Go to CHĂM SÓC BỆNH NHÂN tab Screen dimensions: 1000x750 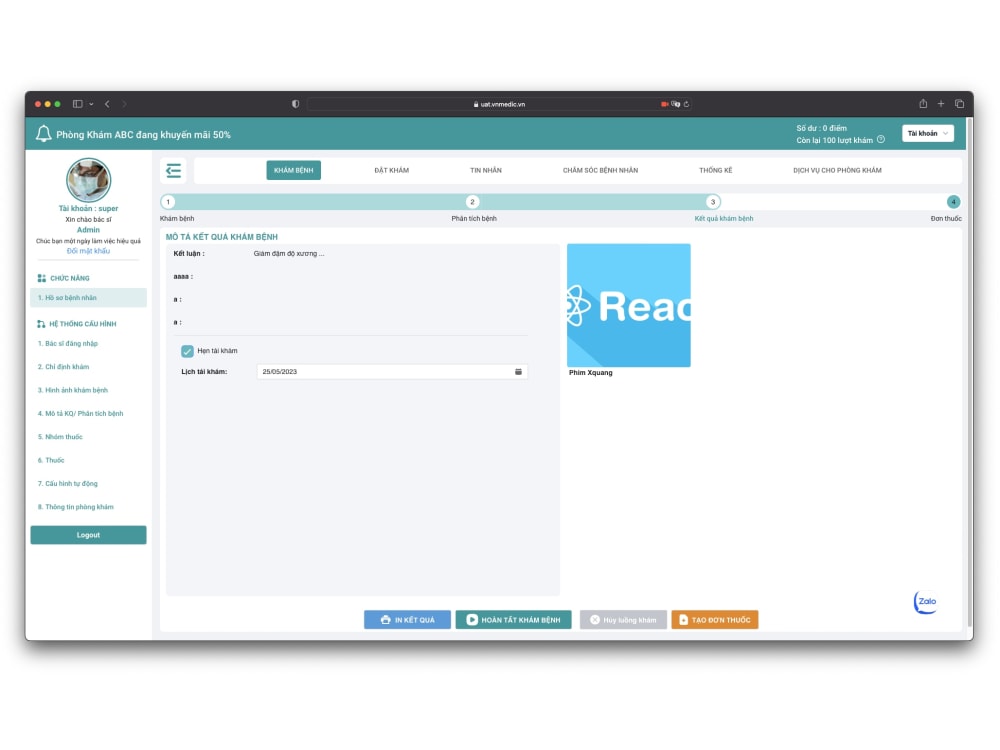click(600, 170)
